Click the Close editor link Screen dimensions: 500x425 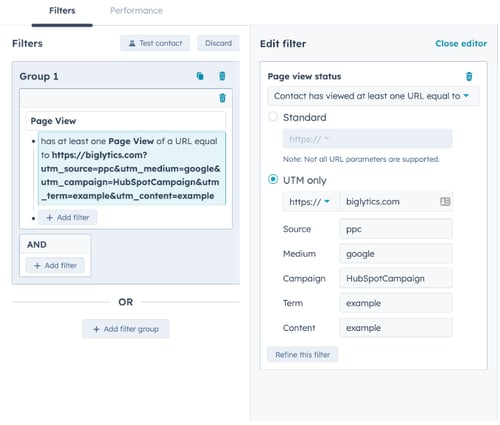[461, 43]
